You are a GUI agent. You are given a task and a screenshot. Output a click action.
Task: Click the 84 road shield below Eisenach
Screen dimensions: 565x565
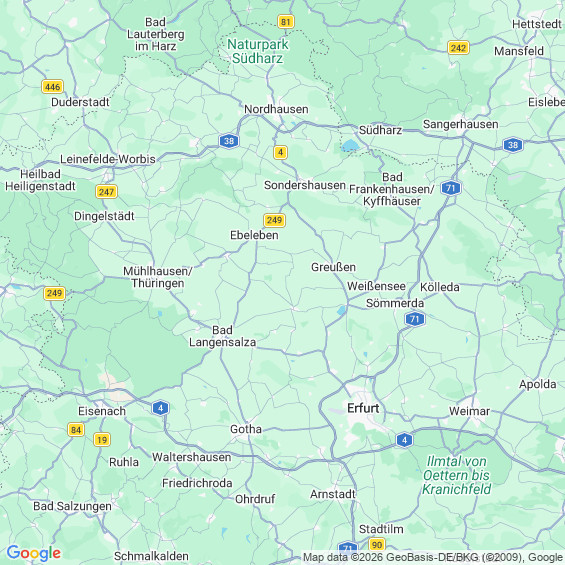coord(76,430)
